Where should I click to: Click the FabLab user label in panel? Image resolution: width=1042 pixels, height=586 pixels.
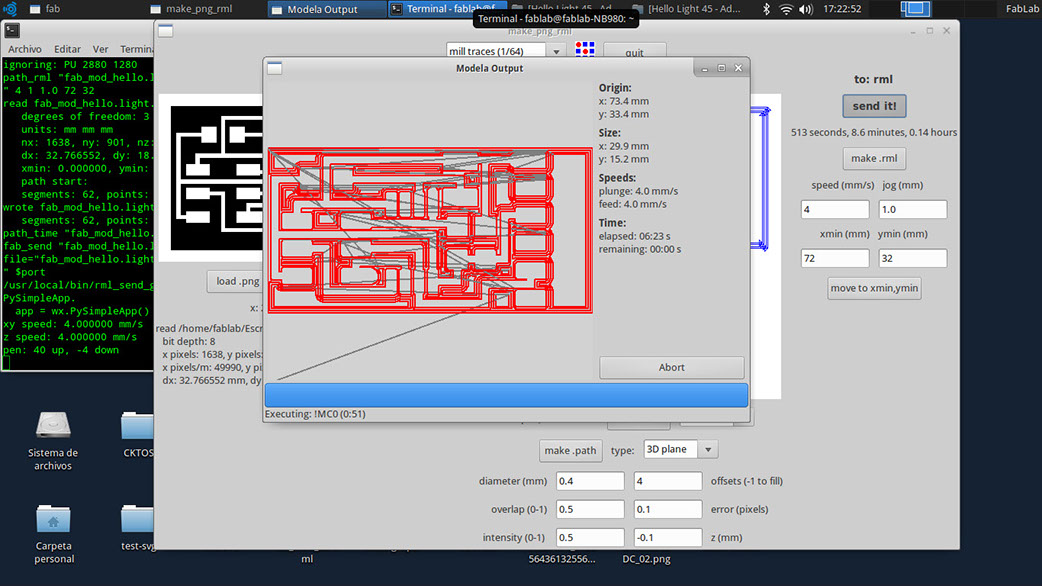pyautogui.click(x=1022, y=9)
